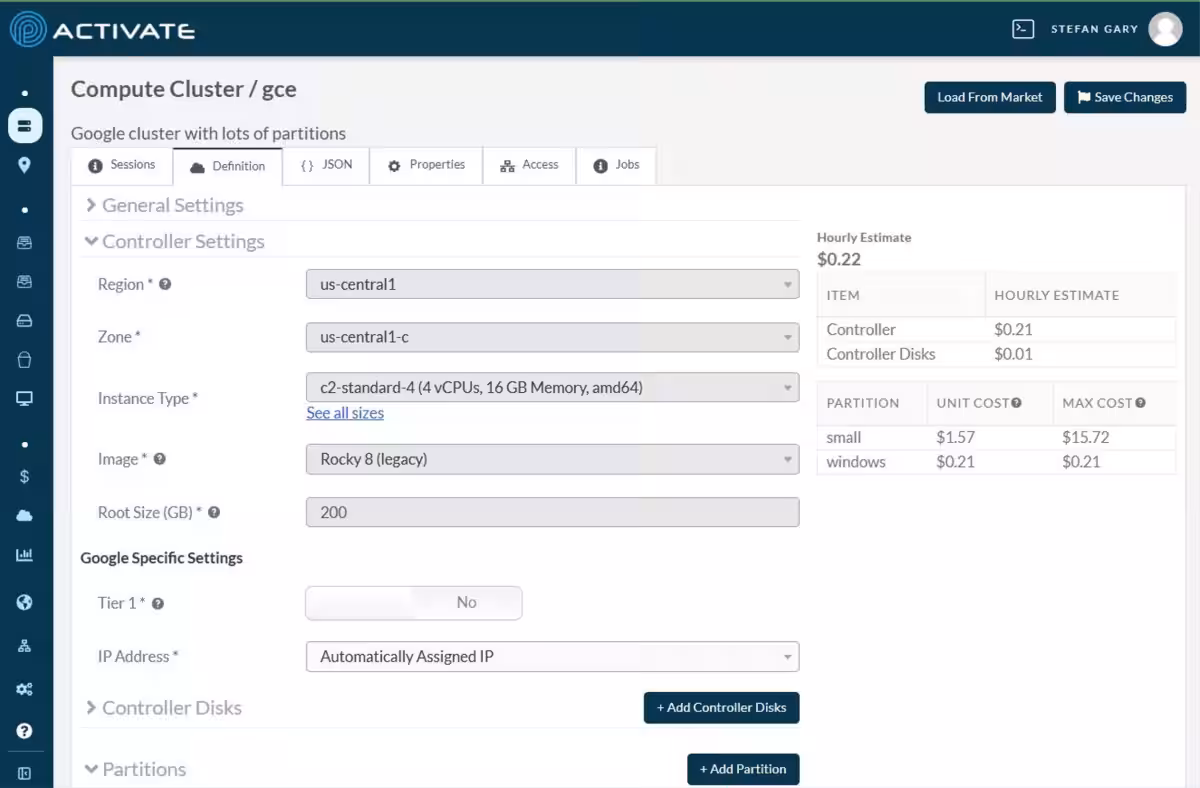The height and width of the screenshot is (788, 1200).
Task: Open the globe icon in sidebar
Action: pyautogui.click(x=25, y=602)
